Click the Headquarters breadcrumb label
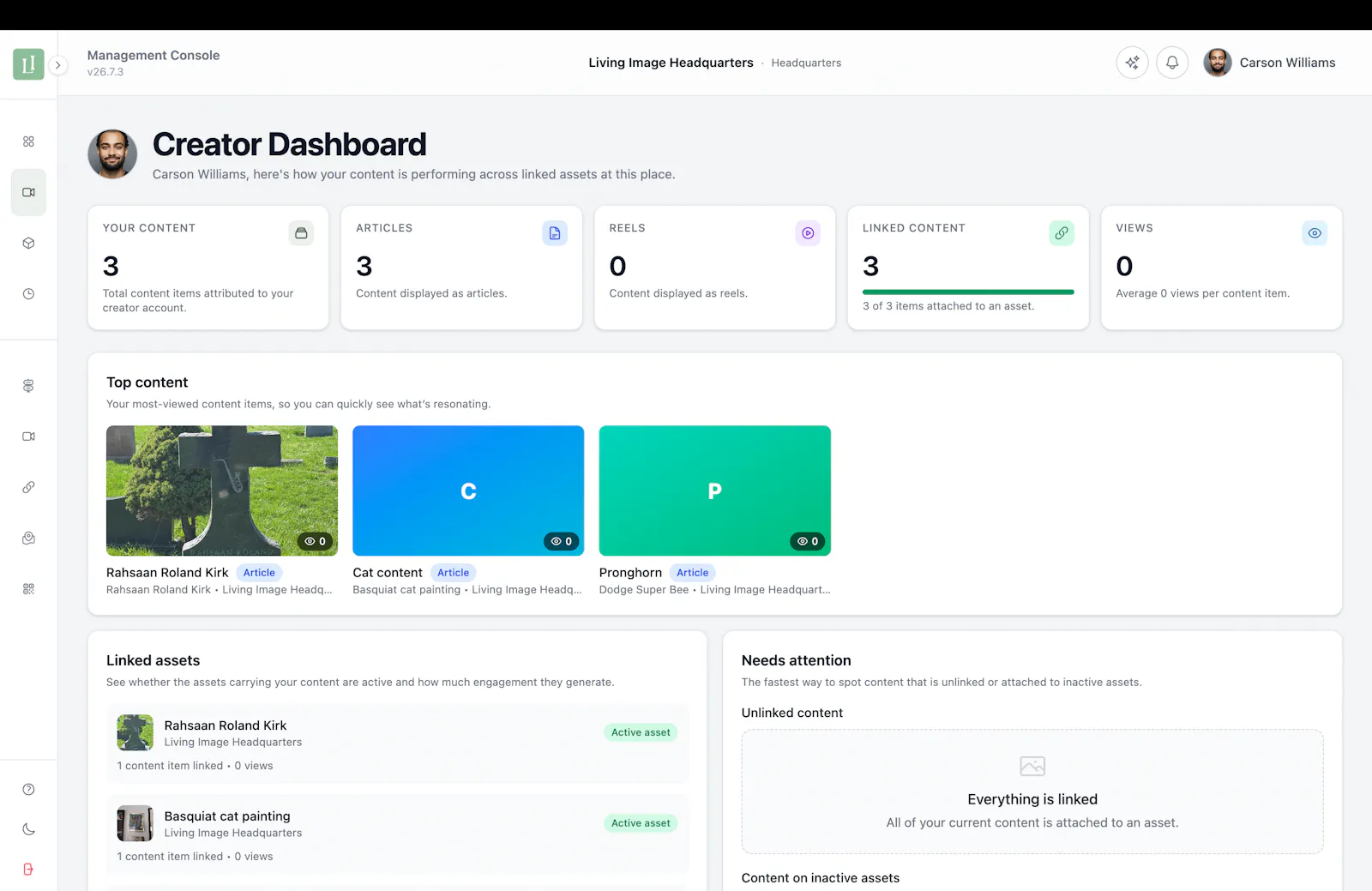The width and height of the screenshot is (1372, 891). (806, 63)
